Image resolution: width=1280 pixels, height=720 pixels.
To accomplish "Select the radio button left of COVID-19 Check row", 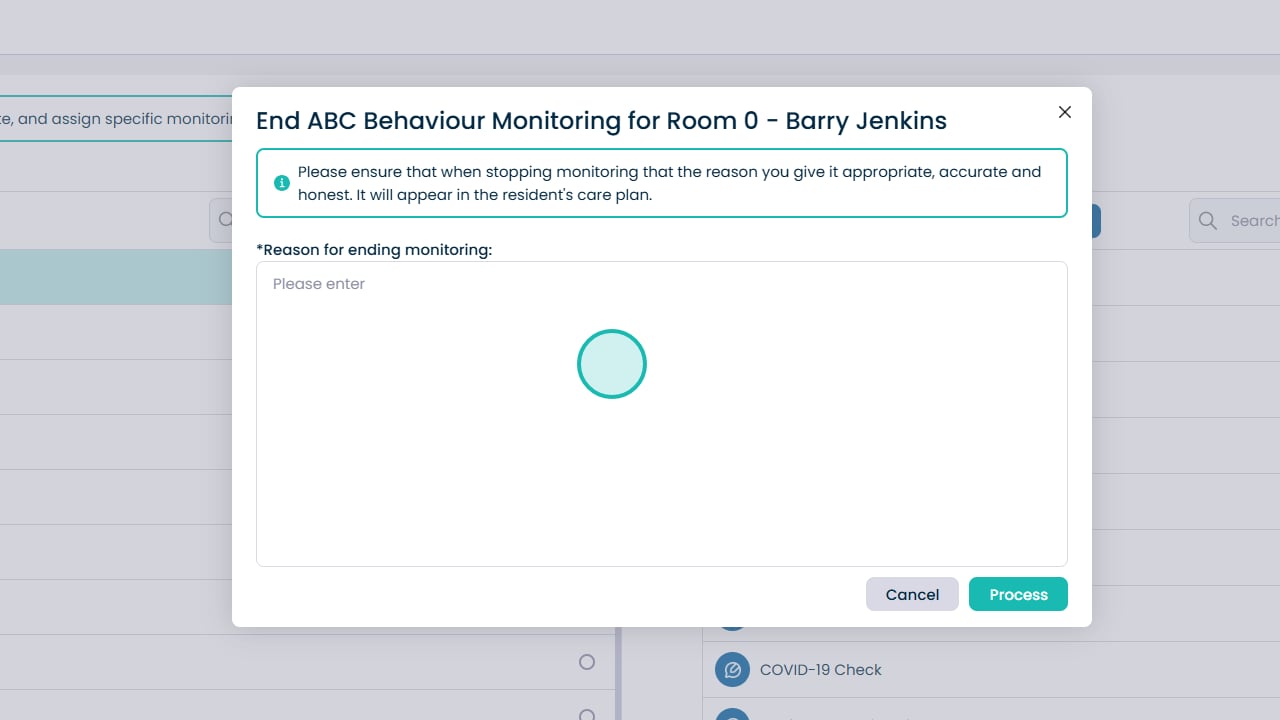I will tap(587, 662).
